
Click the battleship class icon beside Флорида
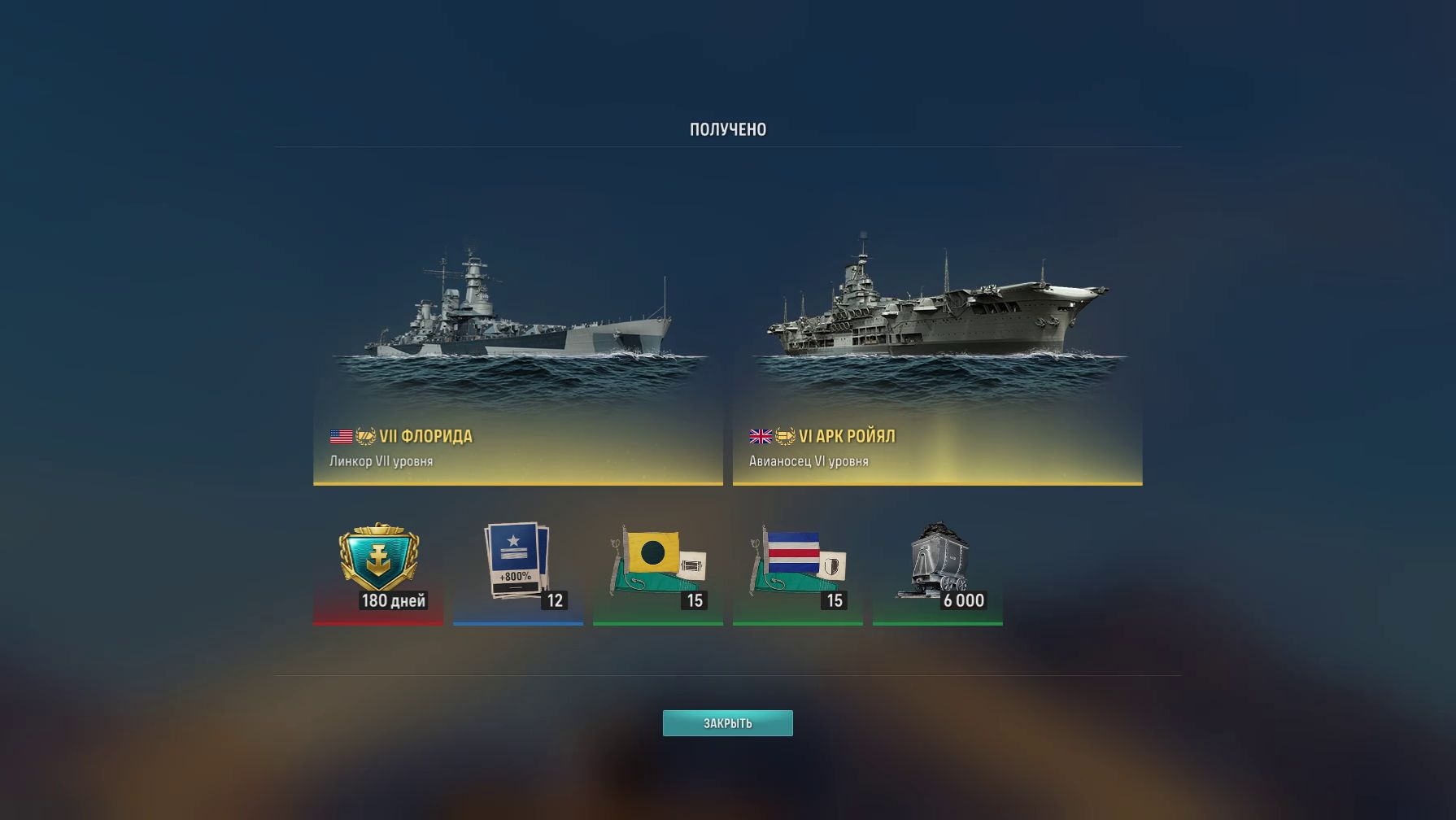coord(365,437)
